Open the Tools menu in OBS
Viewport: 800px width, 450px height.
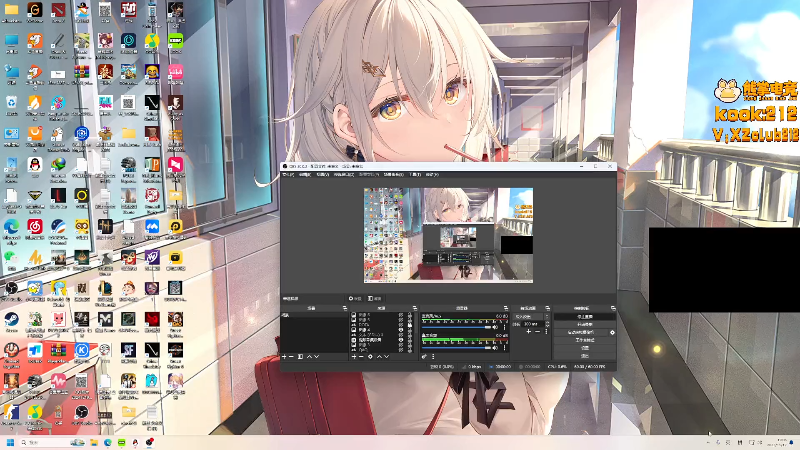(416, 174)
